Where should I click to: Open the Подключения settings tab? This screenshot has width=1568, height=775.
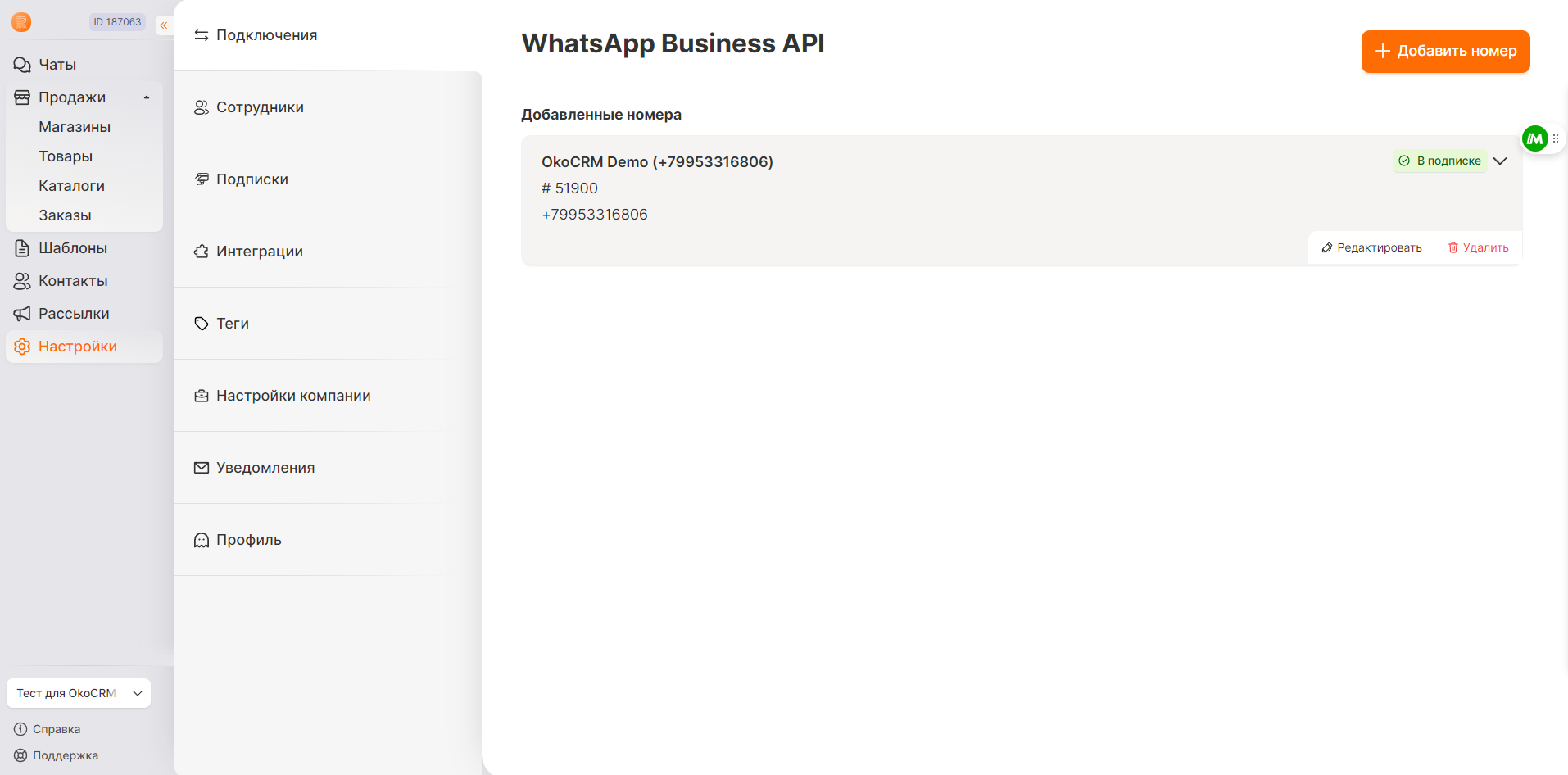coord(328,35)
